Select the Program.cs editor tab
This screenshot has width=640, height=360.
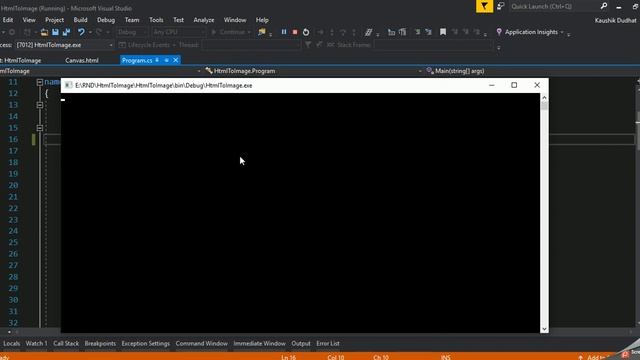pyautogui.click(x=137, y=60)
